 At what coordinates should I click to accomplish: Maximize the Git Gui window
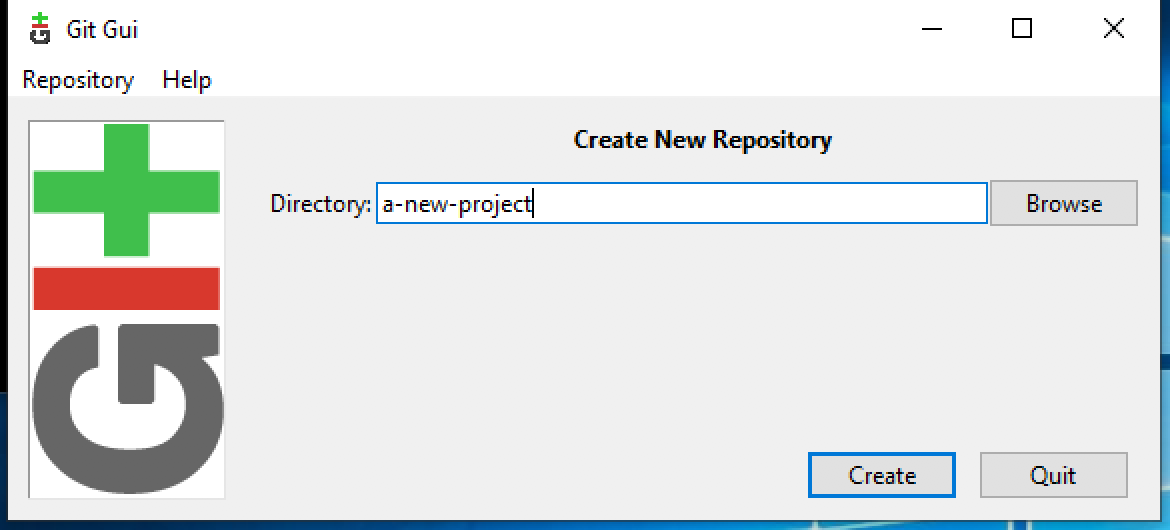coord(1022,29)
